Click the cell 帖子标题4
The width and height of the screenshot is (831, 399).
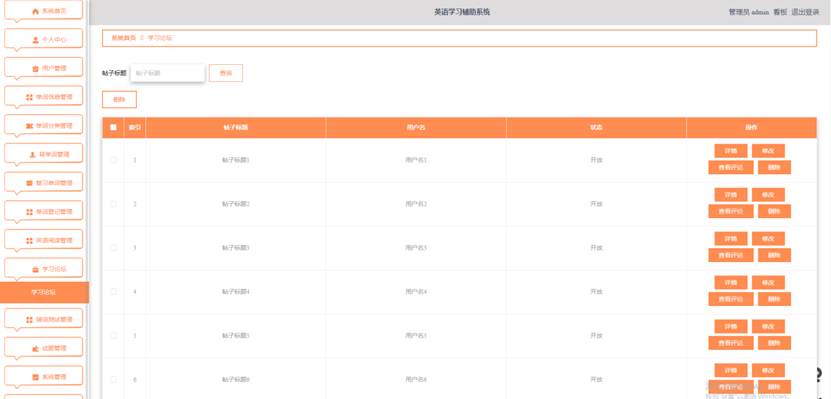pos(235,292)
